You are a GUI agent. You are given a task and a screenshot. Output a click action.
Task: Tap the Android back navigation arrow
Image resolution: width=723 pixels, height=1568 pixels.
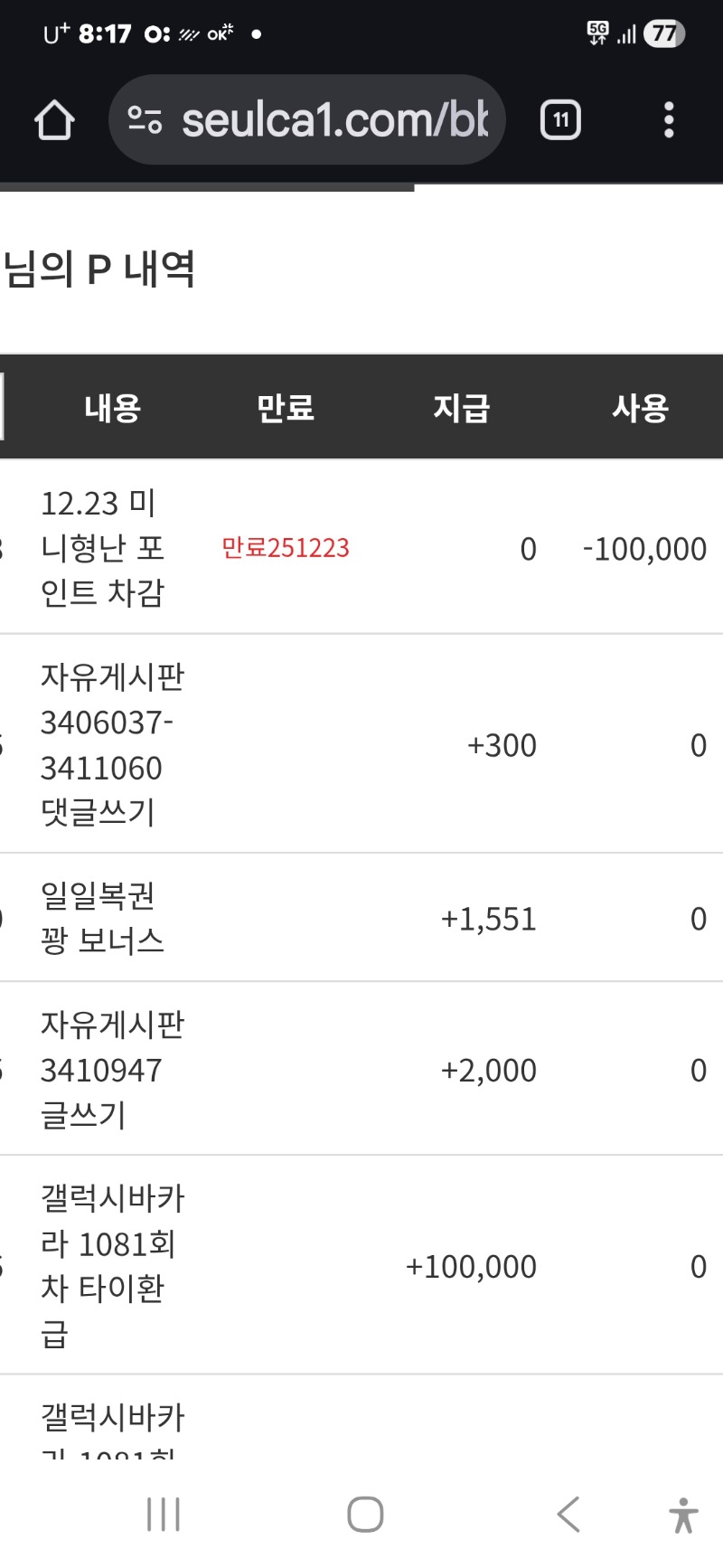point(568,1514)
